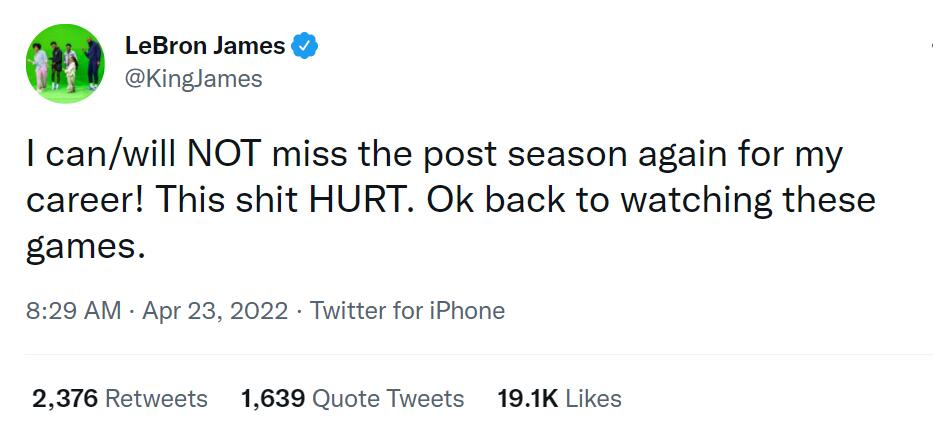
Task: Click the 8:29 AM timestamp
Action: tap(74, 311)
